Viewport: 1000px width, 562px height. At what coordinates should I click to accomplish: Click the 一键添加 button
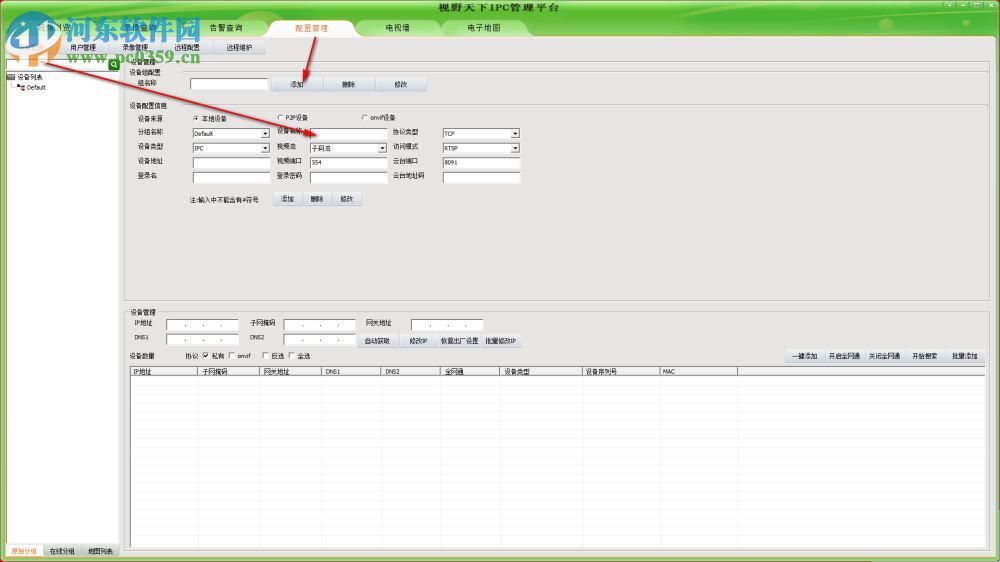[804, 356]
